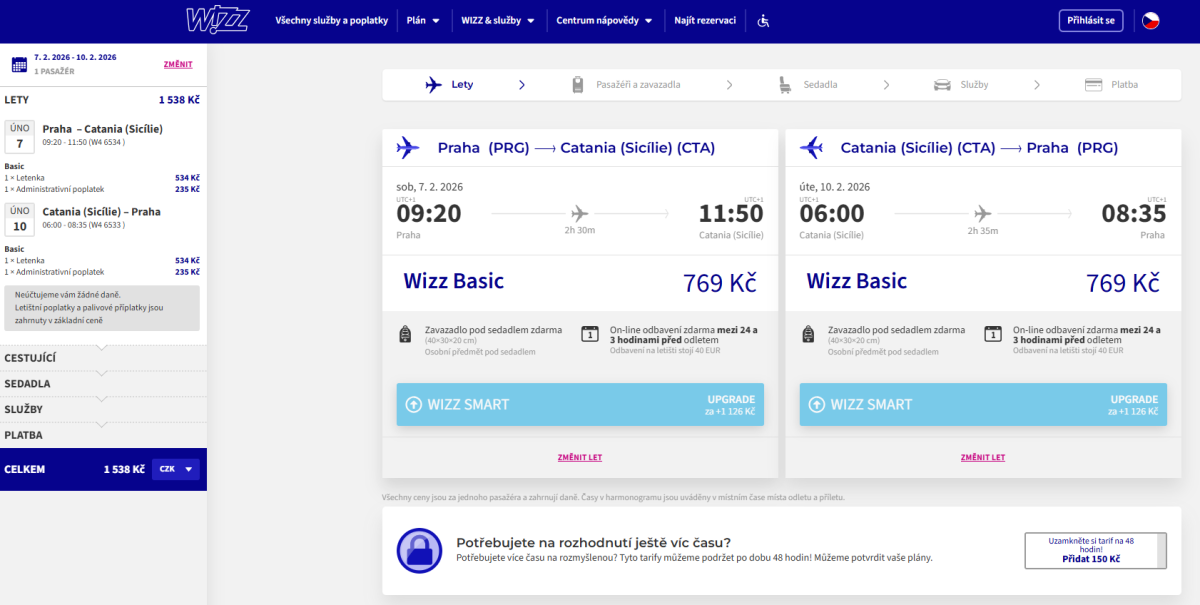Click the Služby car step icon
The height and width of the screenshot is (605, 1200).
(x=942, y=85)
